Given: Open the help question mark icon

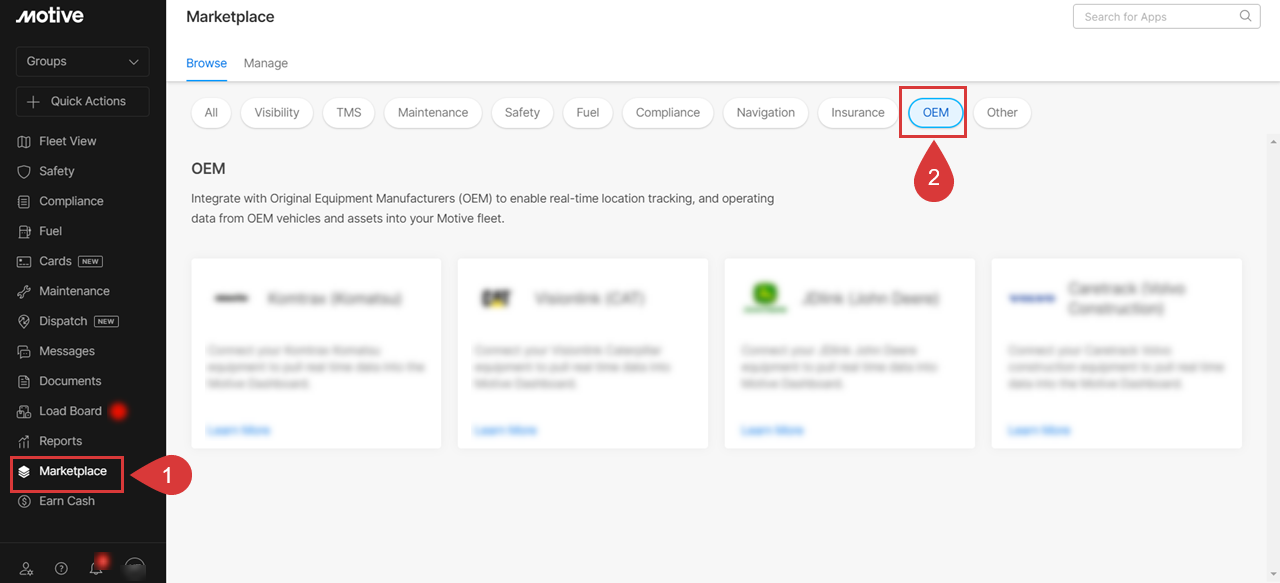Looking at the screenshot, I should tap(61, 568).
